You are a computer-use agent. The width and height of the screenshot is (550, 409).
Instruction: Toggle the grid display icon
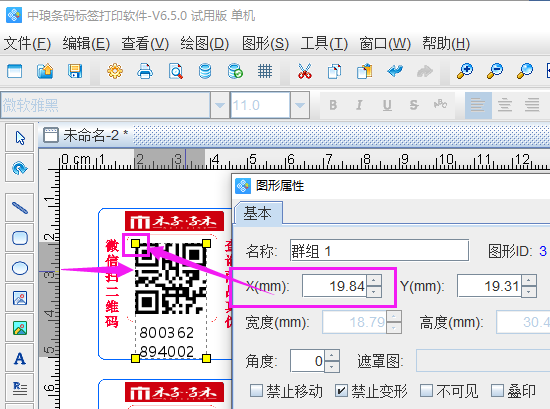coord(265,71)
